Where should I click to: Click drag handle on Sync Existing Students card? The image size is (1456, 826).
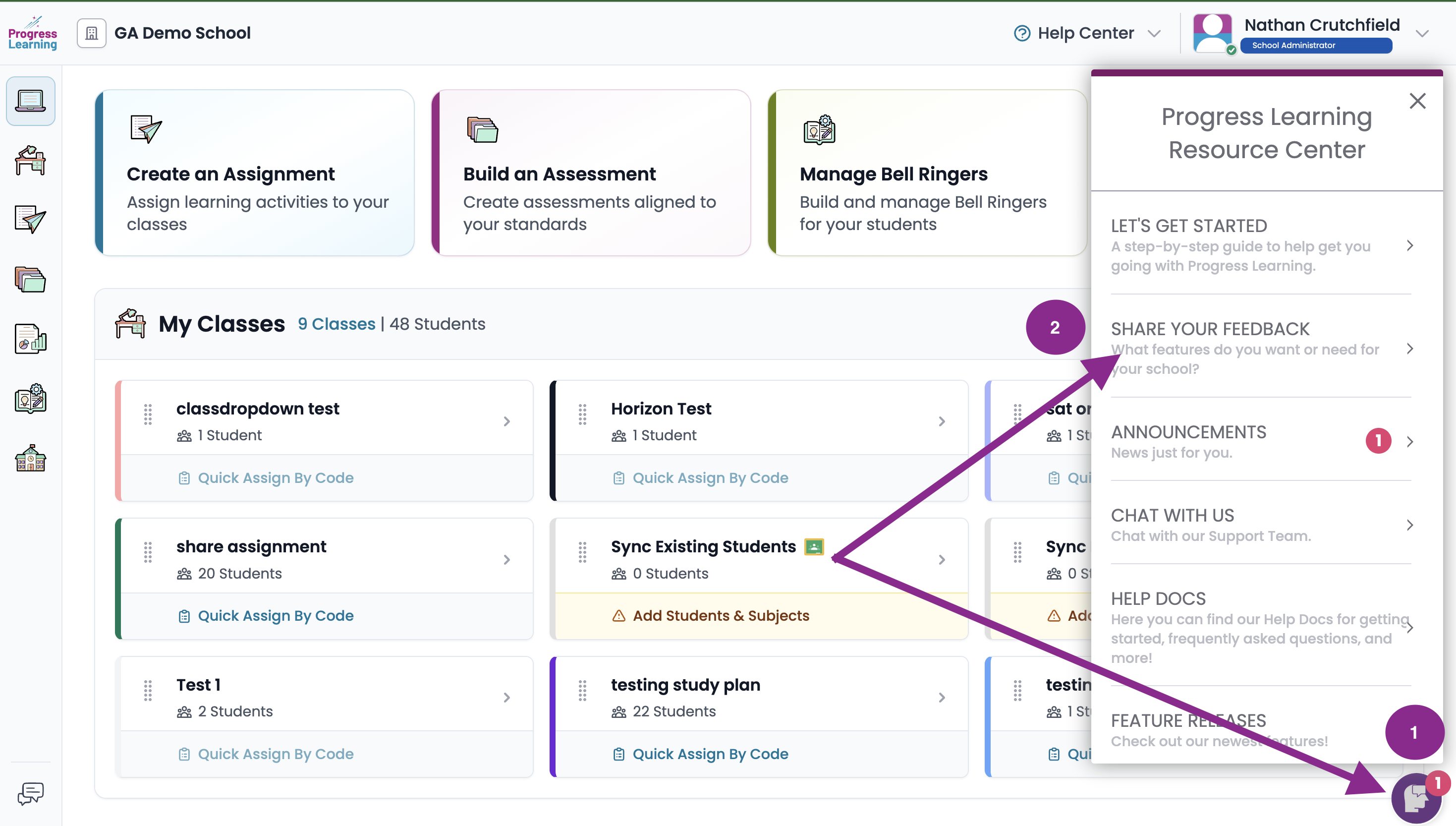582,552
